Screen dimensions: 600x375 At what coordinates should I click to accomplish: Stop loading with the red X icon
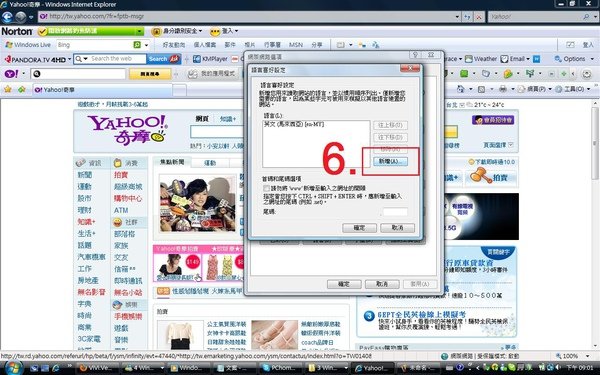click(479, 17)
